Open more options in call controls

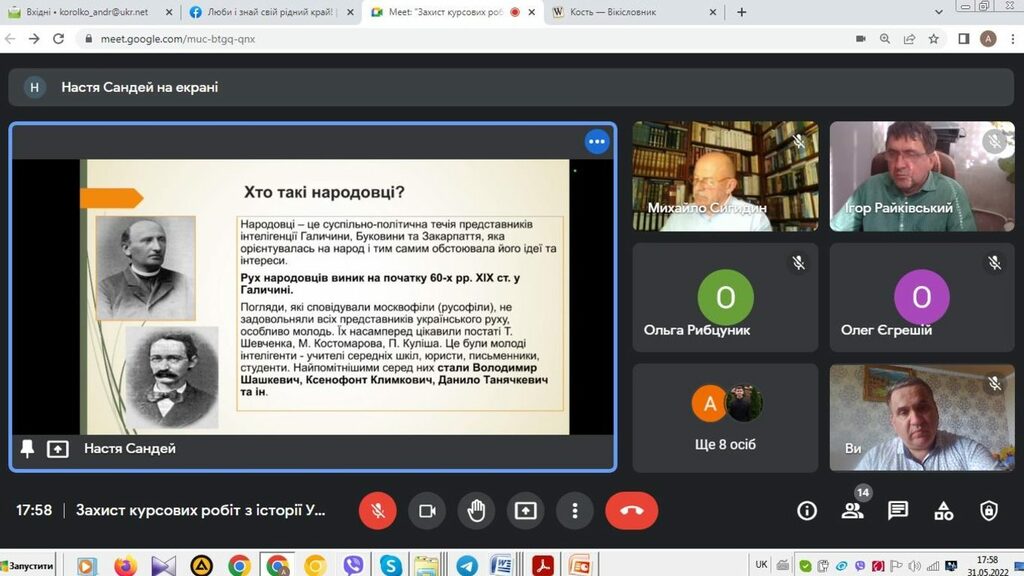[574, 511]
